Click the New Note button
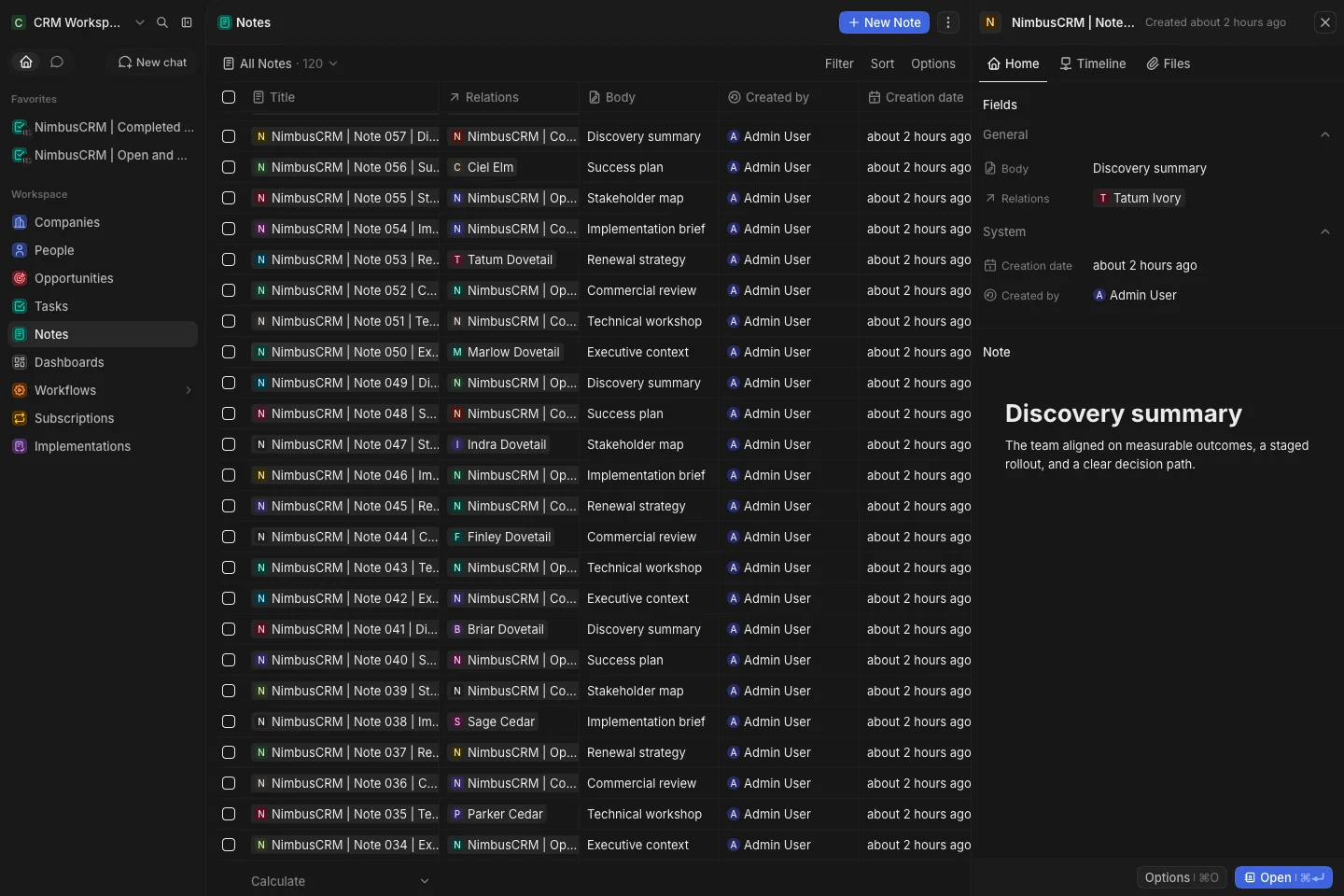The width and height of the screenshot is (1344, 896). point(884,22)
